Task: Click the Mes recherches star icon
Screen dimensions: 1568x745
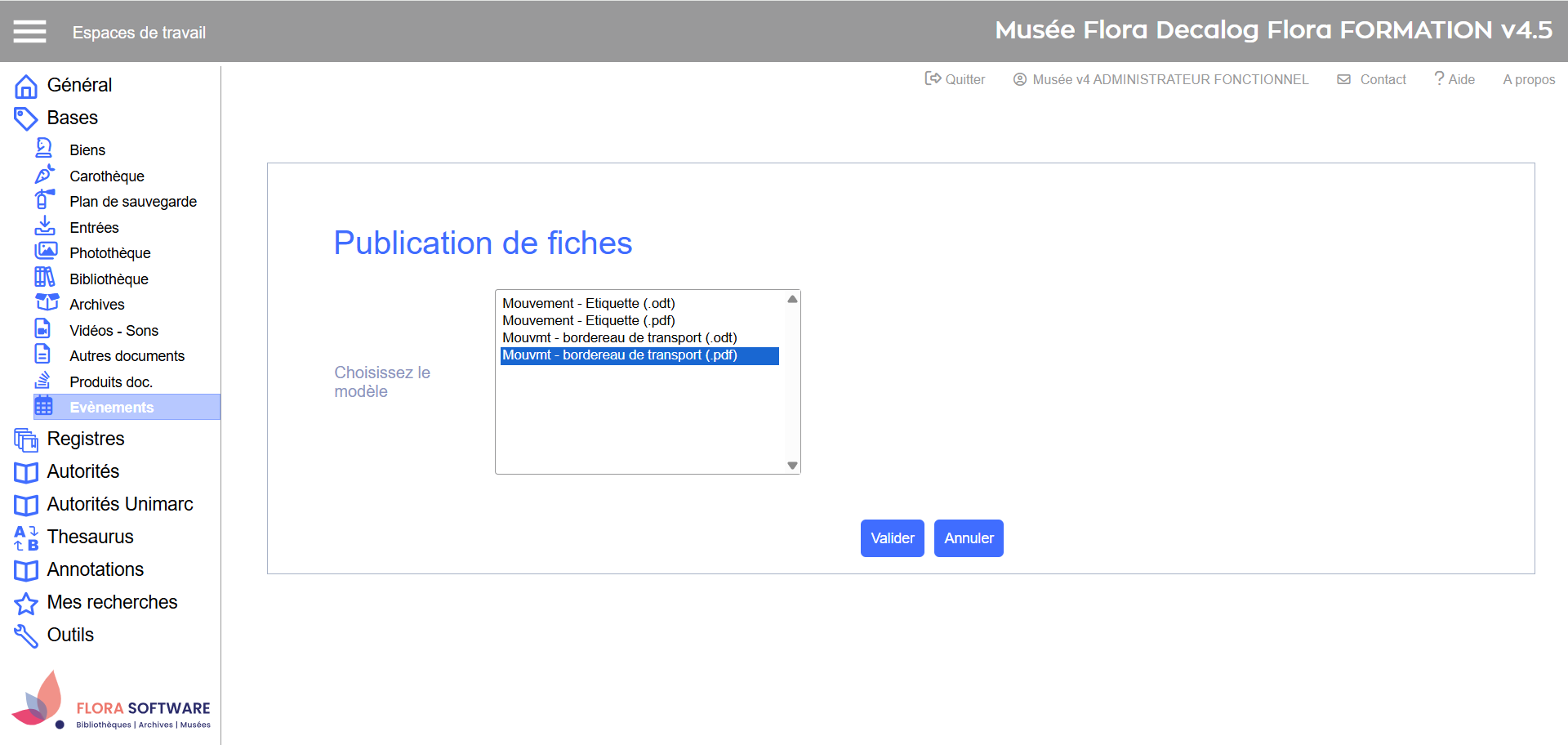Action: 26,603
